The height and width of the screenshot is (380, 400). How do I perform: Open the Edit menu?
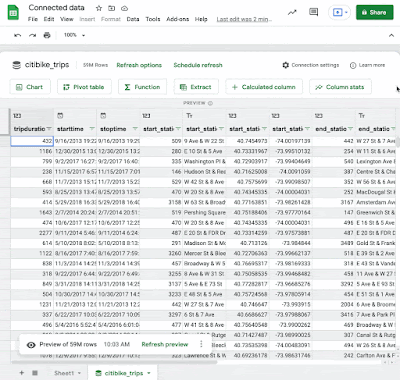click(x=49, y=19)
